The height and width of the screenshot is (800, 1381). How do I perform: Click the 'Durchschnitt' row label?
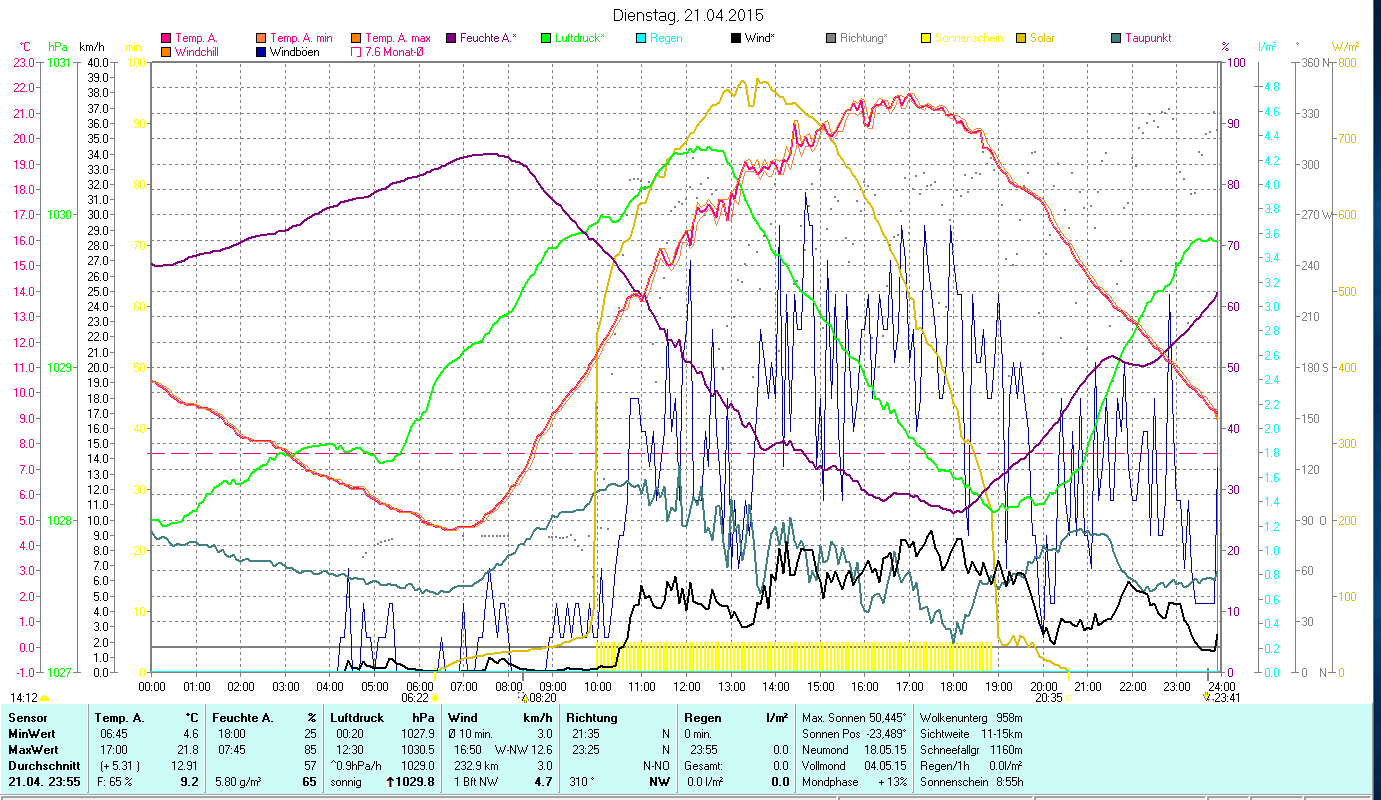click(44, 765)
